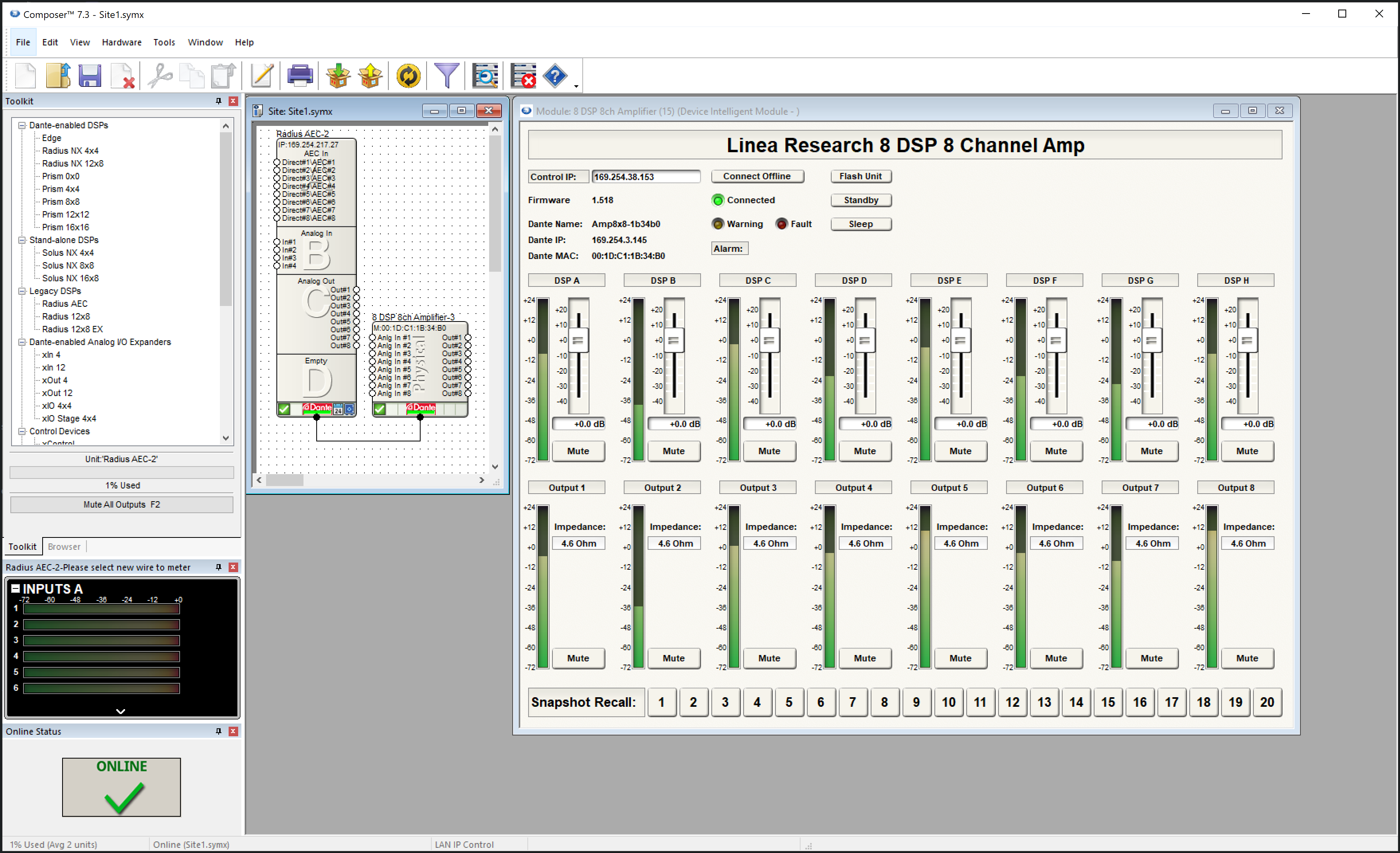
Task: Click green check status on Radius AEC-2 unit
Action: [284, 409]
